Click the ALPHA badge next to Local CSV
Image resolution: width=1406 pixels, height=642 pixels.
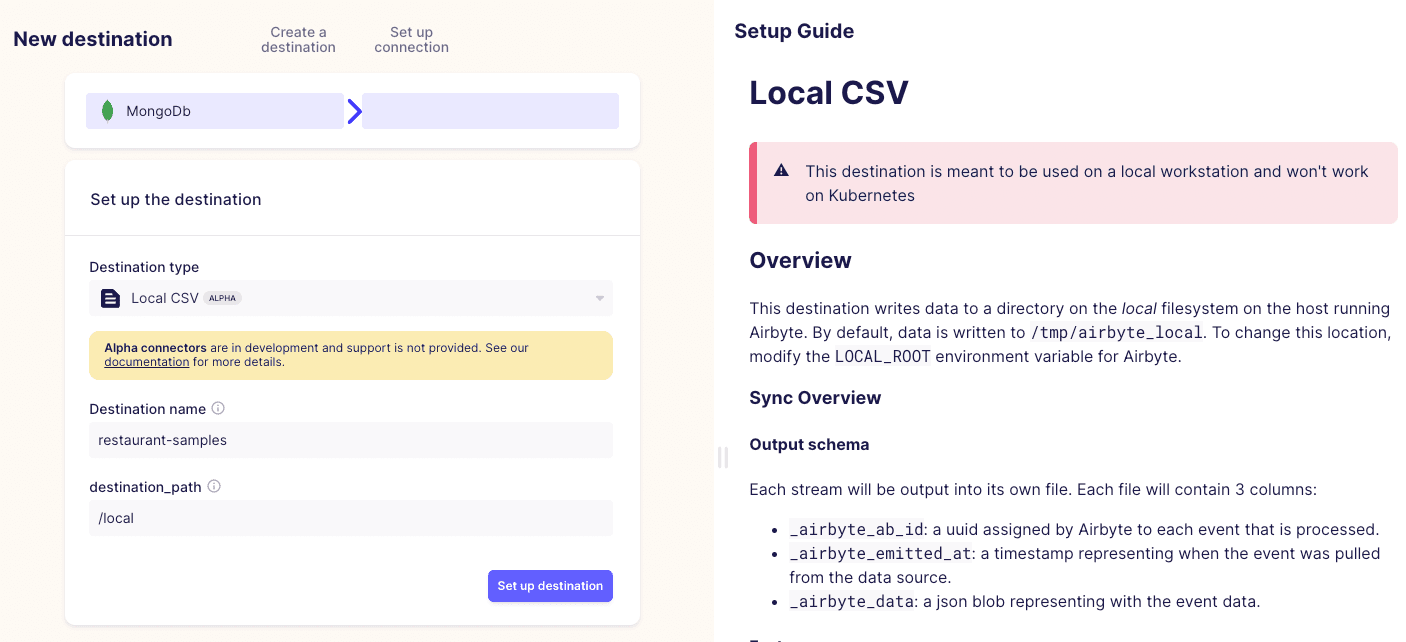(x=222, y=298)
